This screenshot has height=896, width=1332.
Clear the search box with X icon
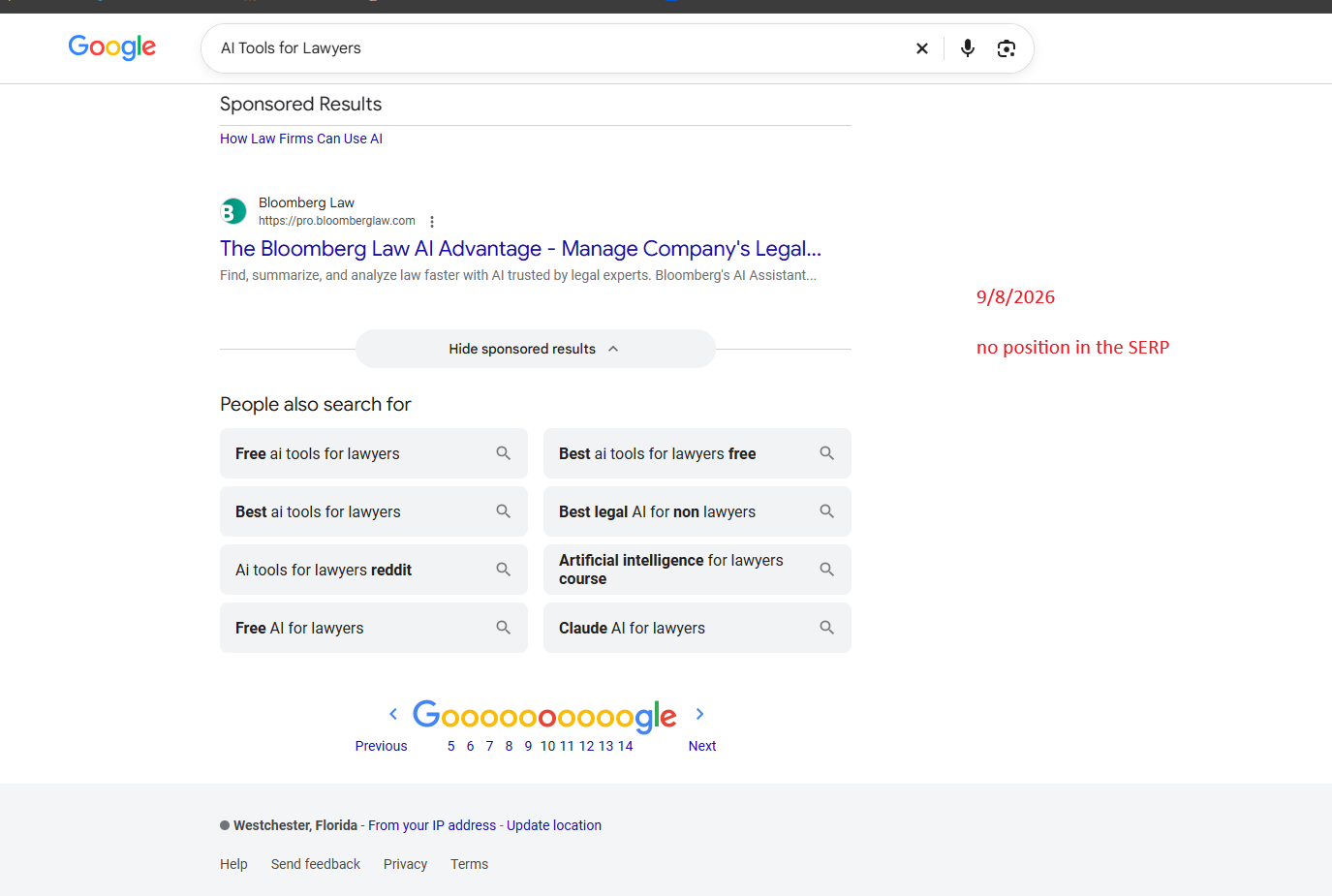pyautogui.click(x=922, y=48)
